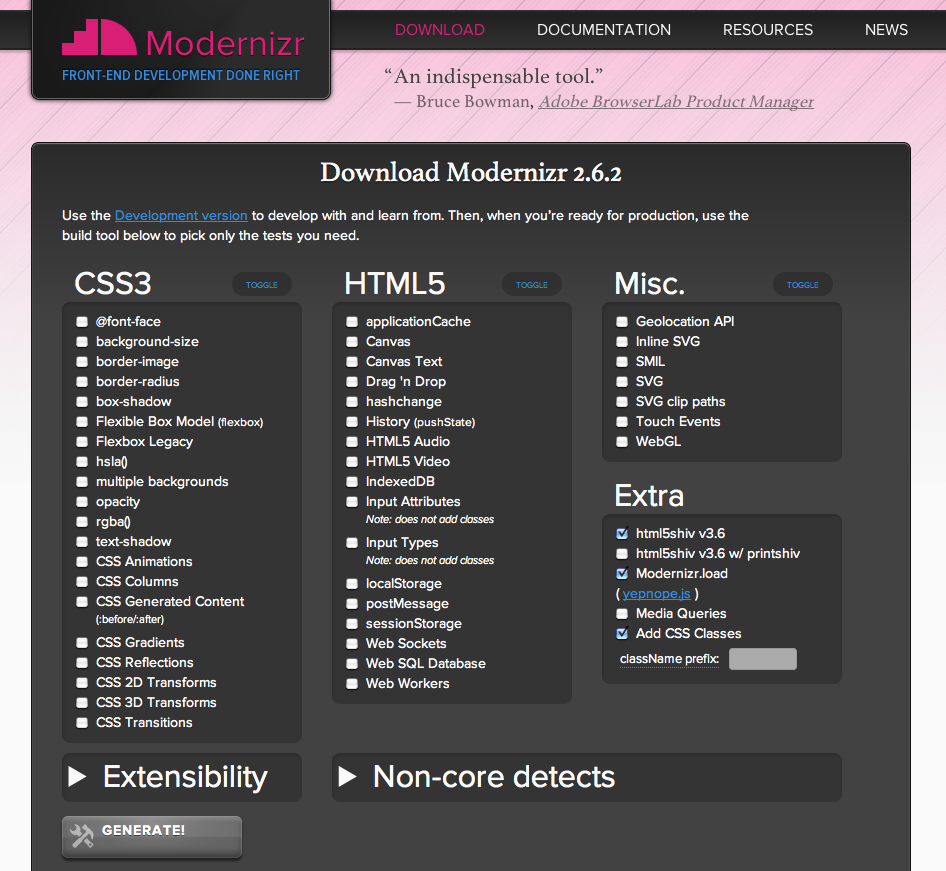Expand the Non-core detects section triangle
The height and width of the screenshot is (871, 946).
pyautogui.click(x=348, y=776)
